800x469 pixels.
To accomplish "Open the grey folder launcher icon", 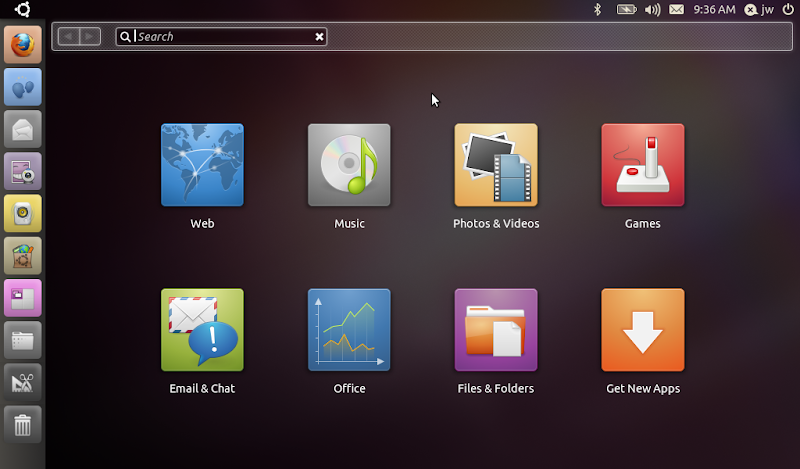I will pyautogui.click(x=23, y=340).
